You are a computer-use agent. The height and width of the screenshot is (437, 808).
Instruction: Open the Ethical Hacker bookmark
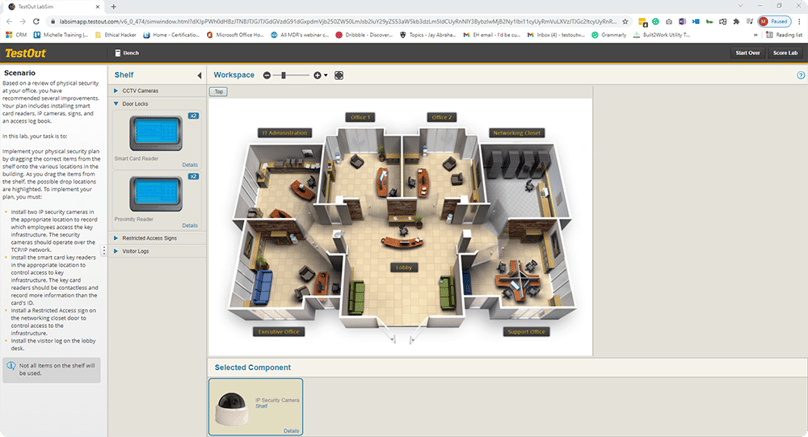point(115,35)
